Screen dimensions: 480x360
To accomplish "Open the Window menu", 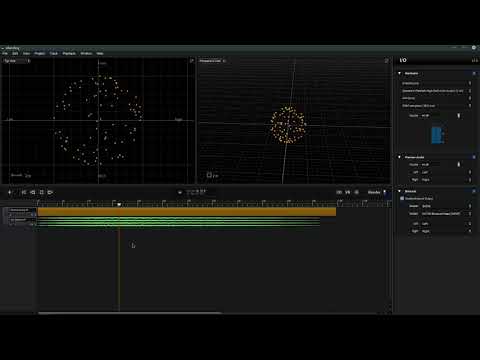I will (x=86, y=53).
